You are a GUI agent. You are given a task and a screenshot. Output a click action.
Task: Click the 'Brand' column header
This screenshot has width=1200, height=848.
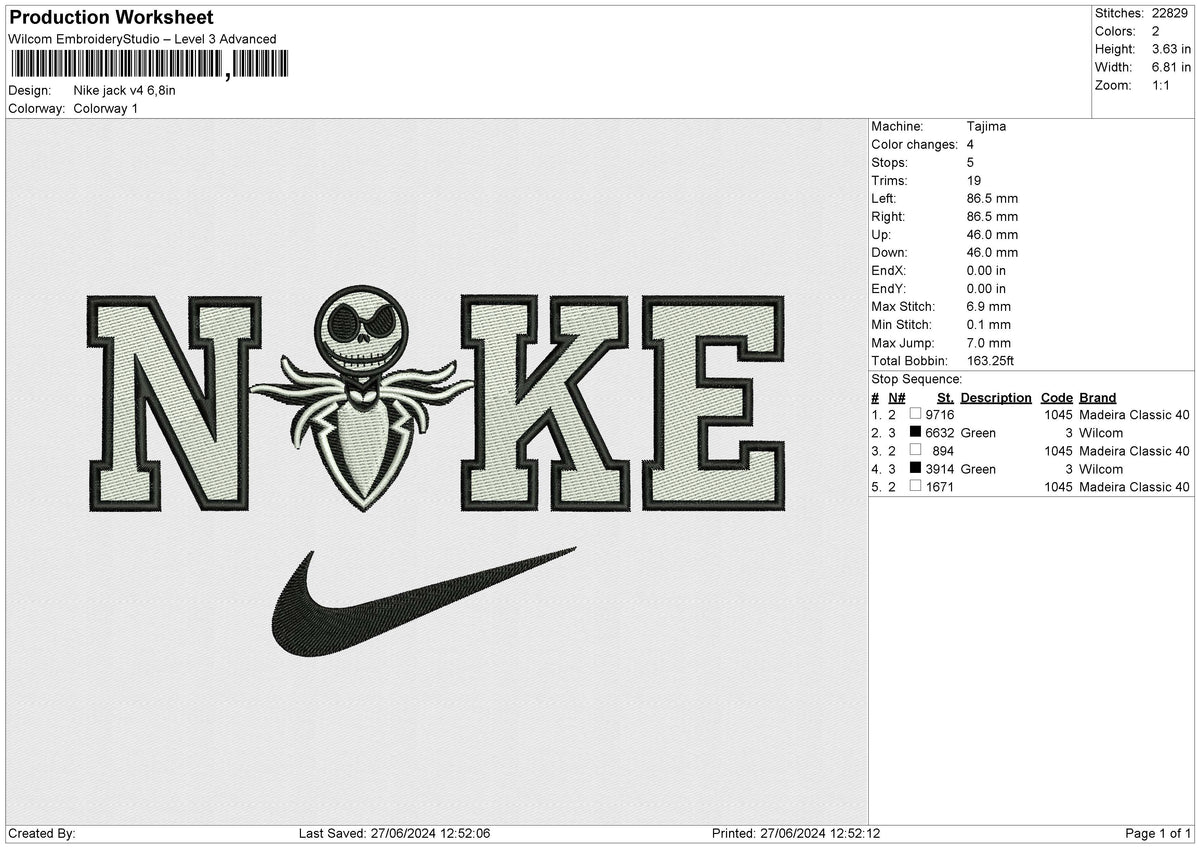click(1098, 398)
